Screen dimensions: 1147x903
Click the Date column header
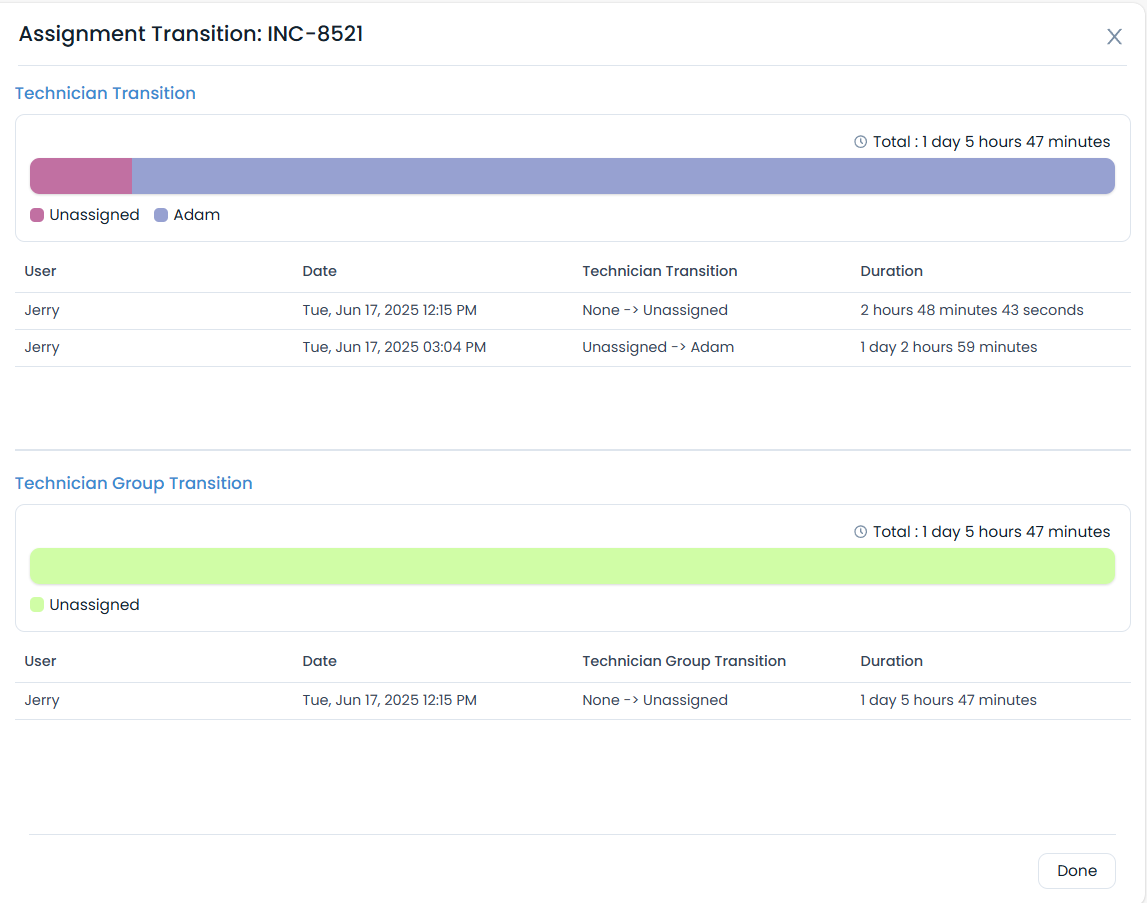[x=320, y=271]
